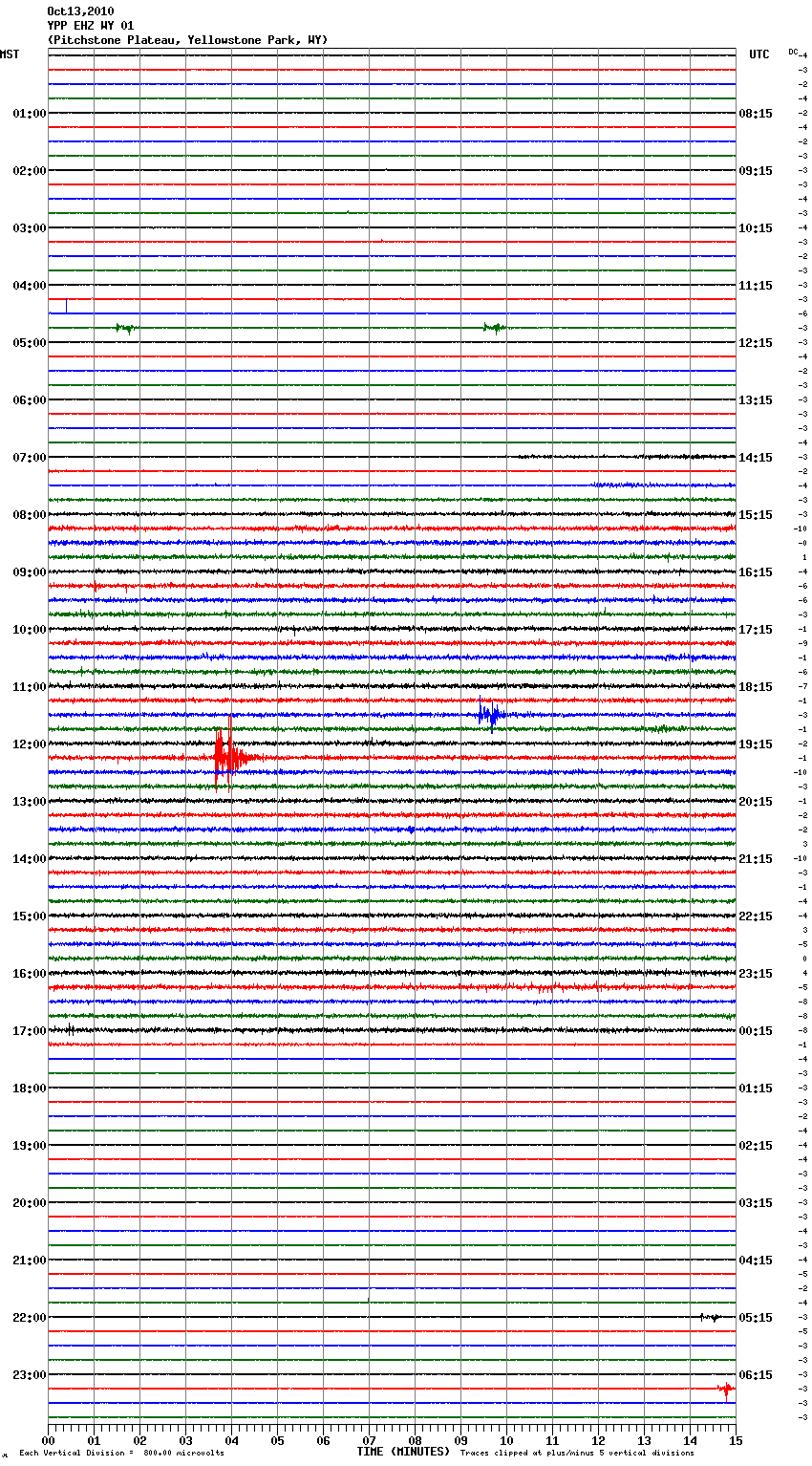Click the 04:00 MST time label
This screenshot has width=812, height=1466.
pyautogui.click(x=30, y=286)
